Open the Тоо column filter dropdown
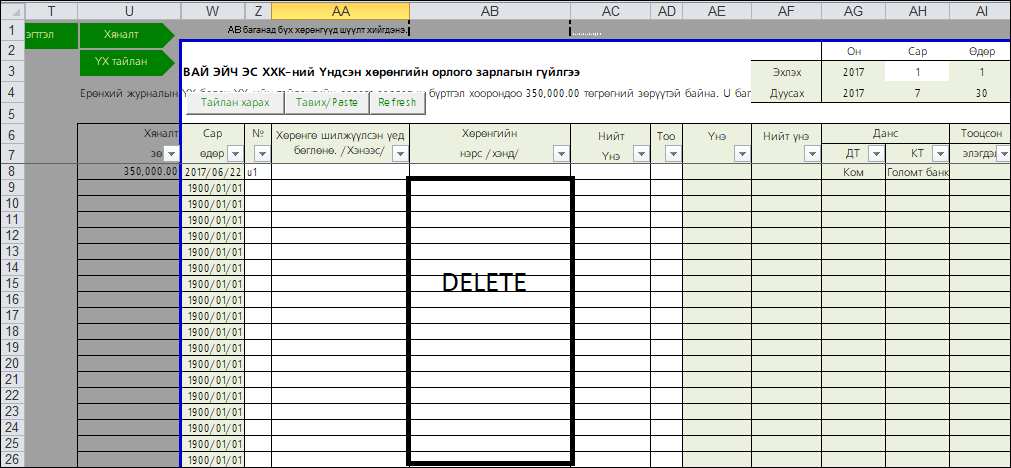Viewport: 1011px width, 468px height. [673, 154]
